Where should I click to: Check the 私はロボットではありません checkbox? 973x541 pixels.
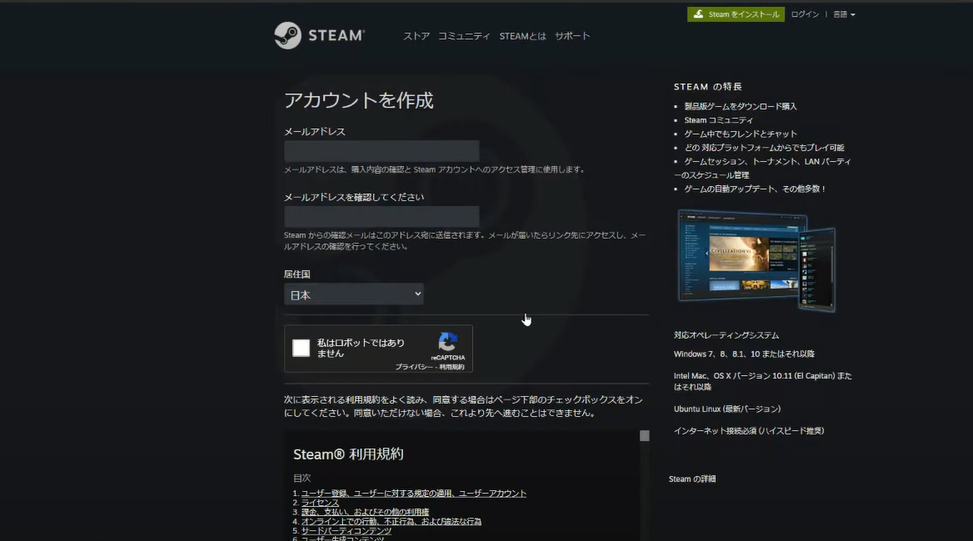[x=301, y=348]
